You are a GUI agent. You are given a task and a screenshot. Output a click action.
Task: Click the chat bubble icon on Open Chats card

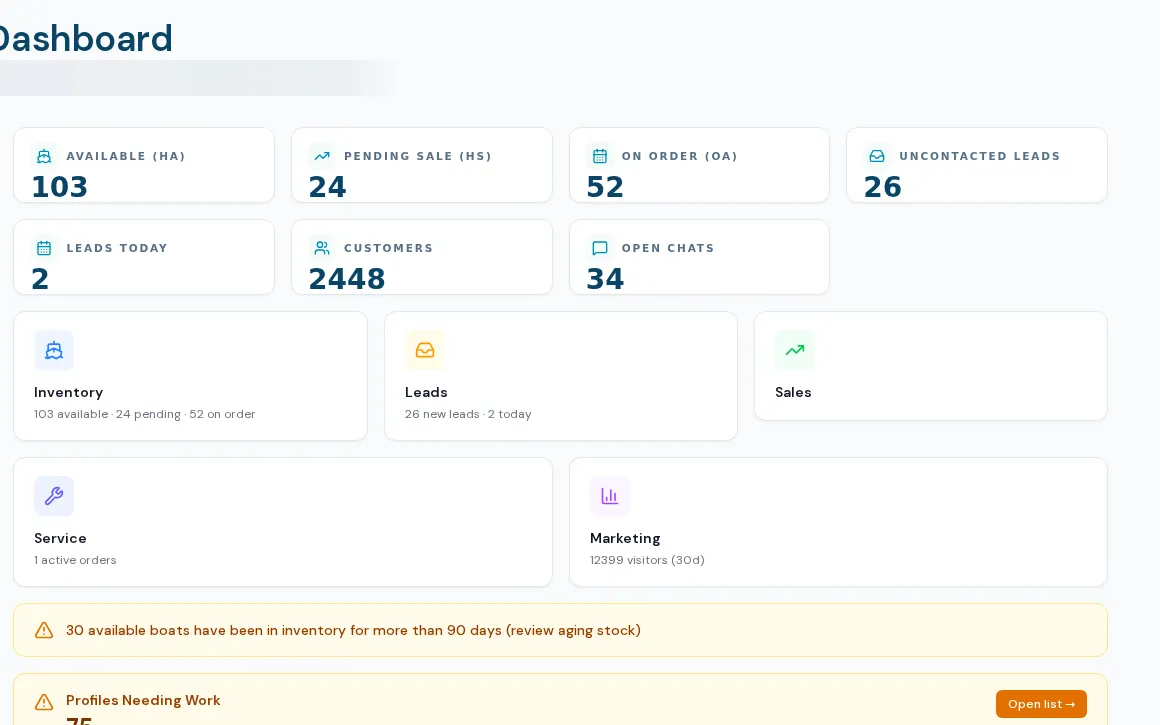point(600,248)
